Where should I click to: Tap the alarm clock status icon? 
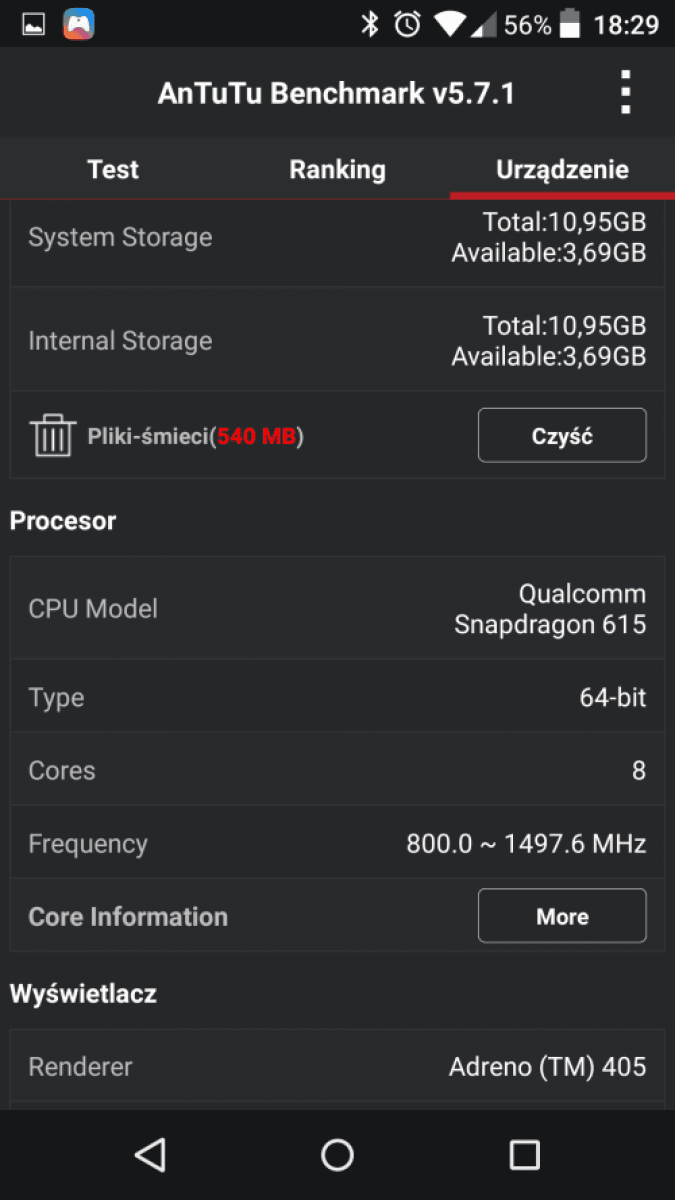pyautogui.click(x=407, y=24)
